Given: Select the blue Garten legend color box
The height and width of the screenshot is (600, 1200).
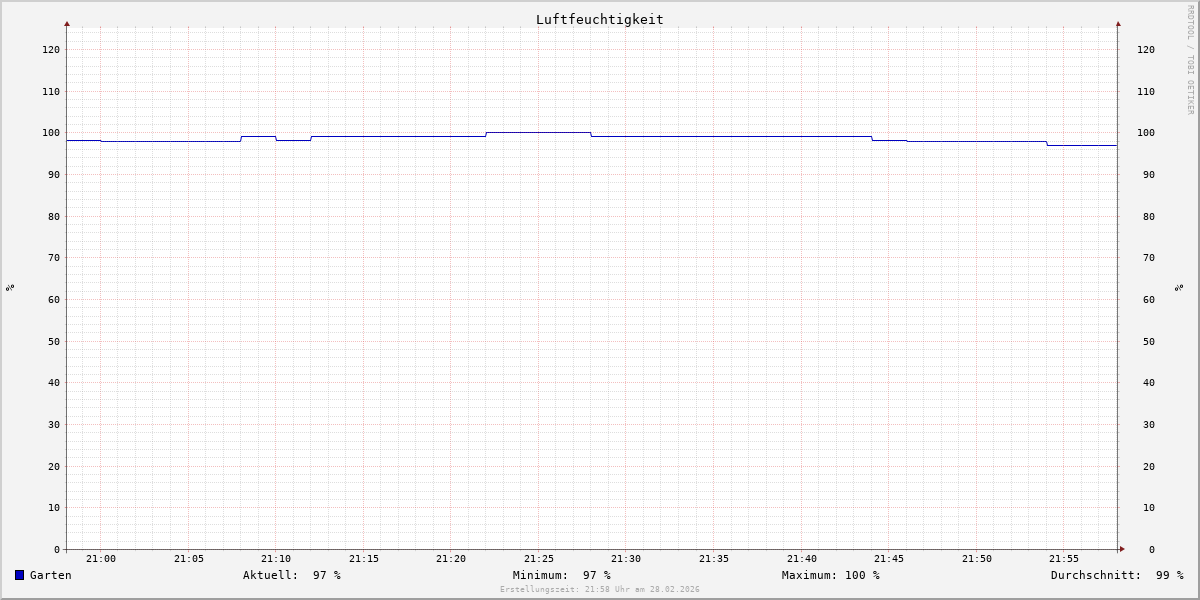Looking at the screenshot, I should 19,575.
